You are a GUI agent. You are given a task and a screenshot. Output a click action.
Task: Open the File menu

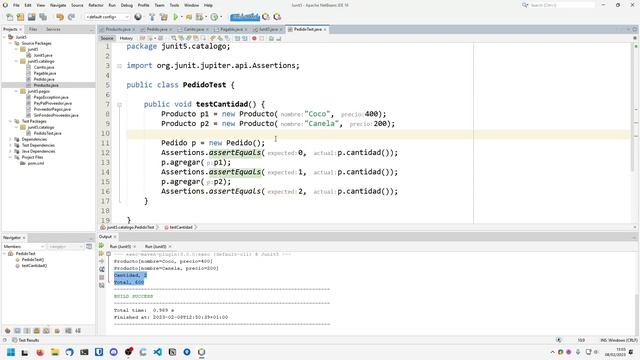pos(16,5)
